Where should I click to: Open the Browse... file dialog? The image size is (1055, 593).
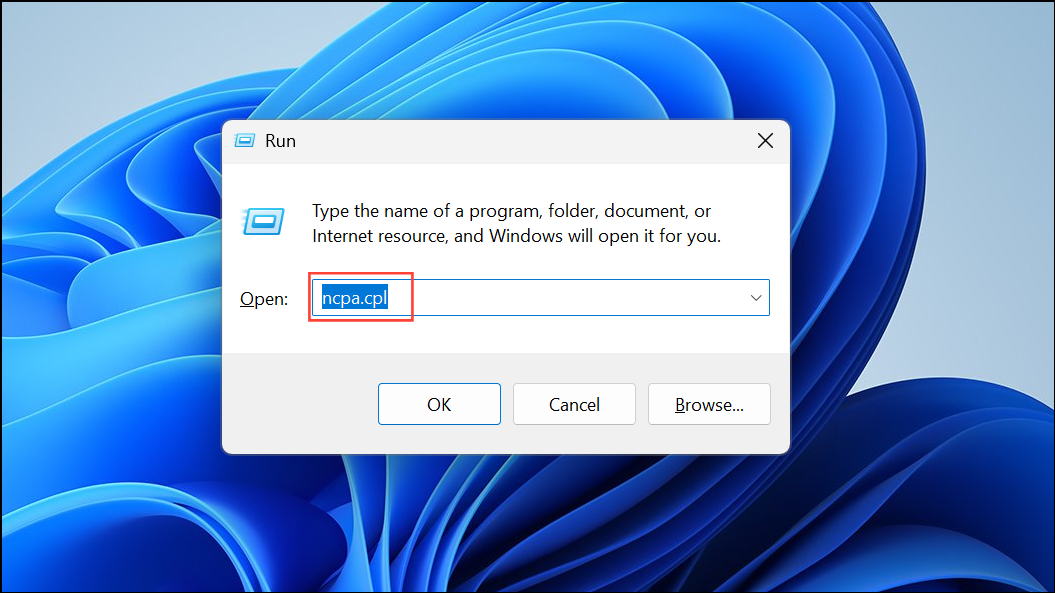709,404
